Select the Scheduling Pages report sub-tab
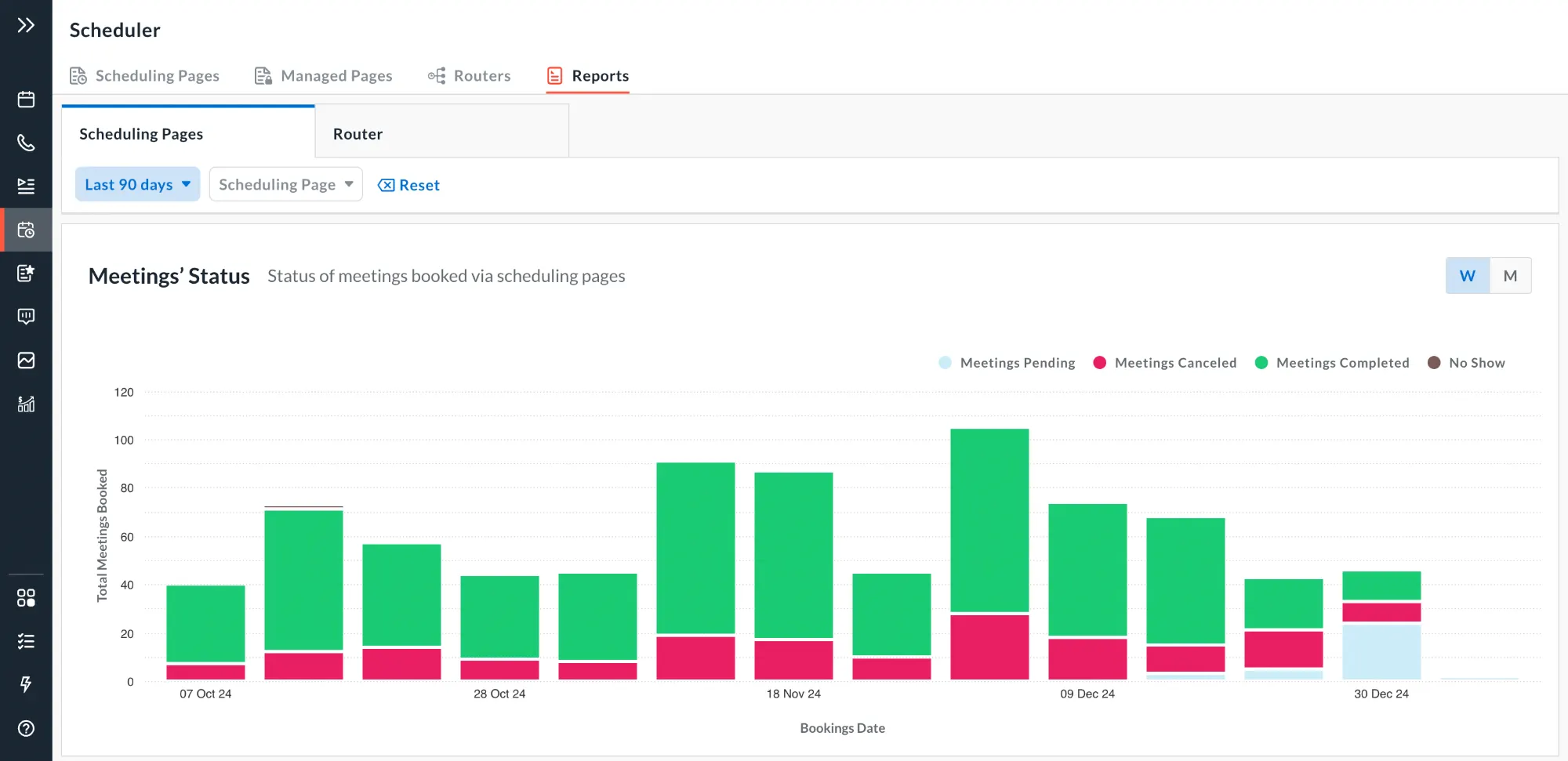Screen dimensions: 1568x761 tap(188, 133)
